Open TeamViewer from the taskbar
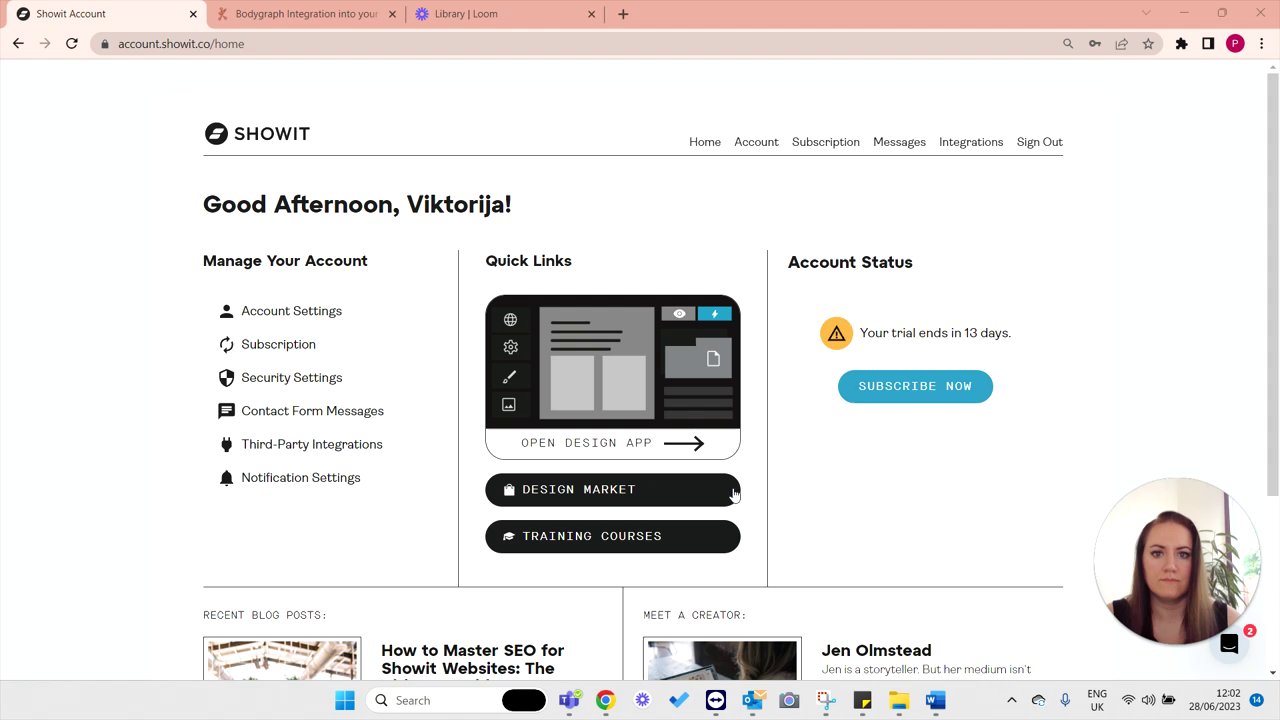 click(x=716, y=701)
